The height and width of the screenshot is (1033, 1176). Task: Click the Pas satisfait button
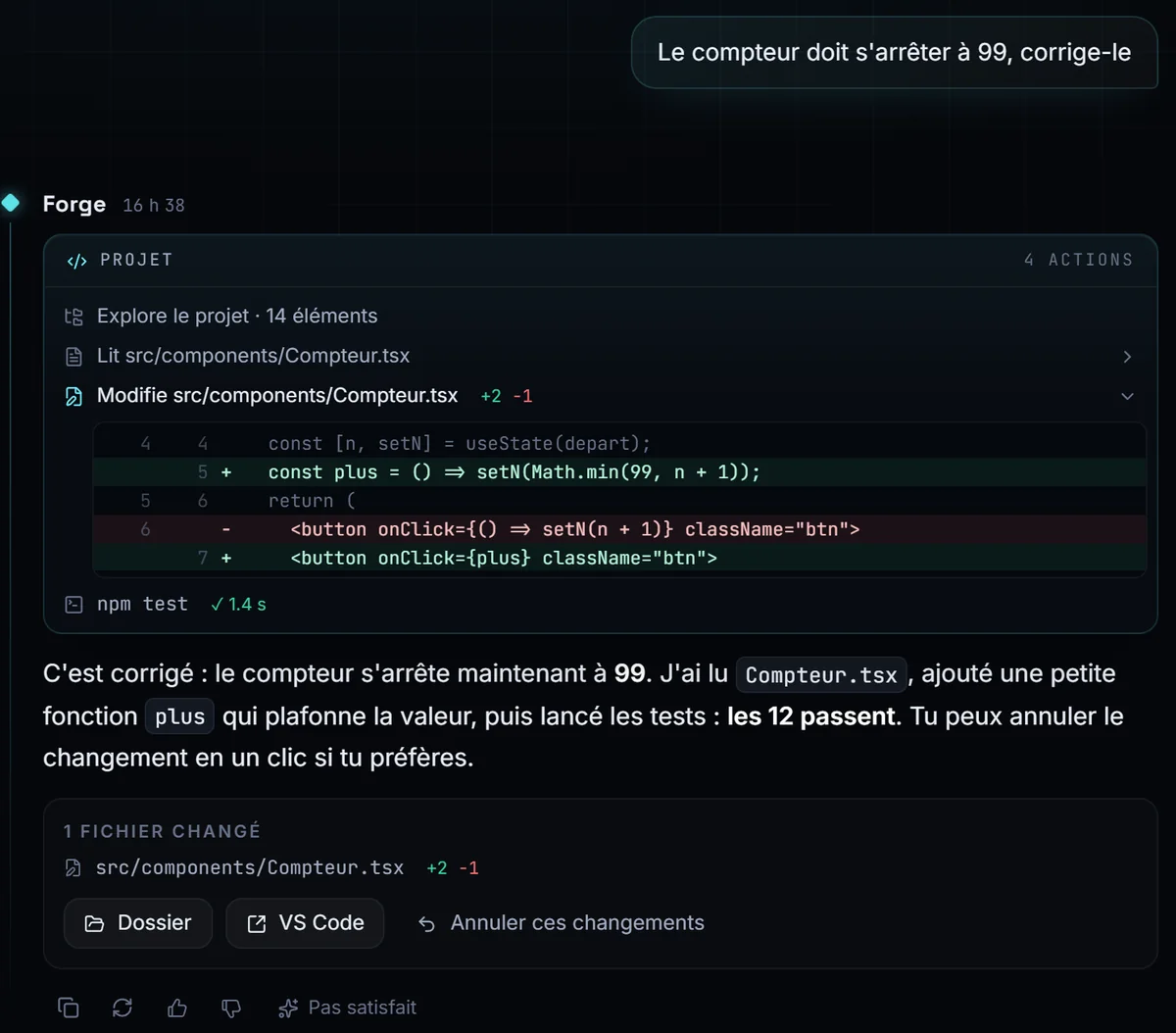348,1008
